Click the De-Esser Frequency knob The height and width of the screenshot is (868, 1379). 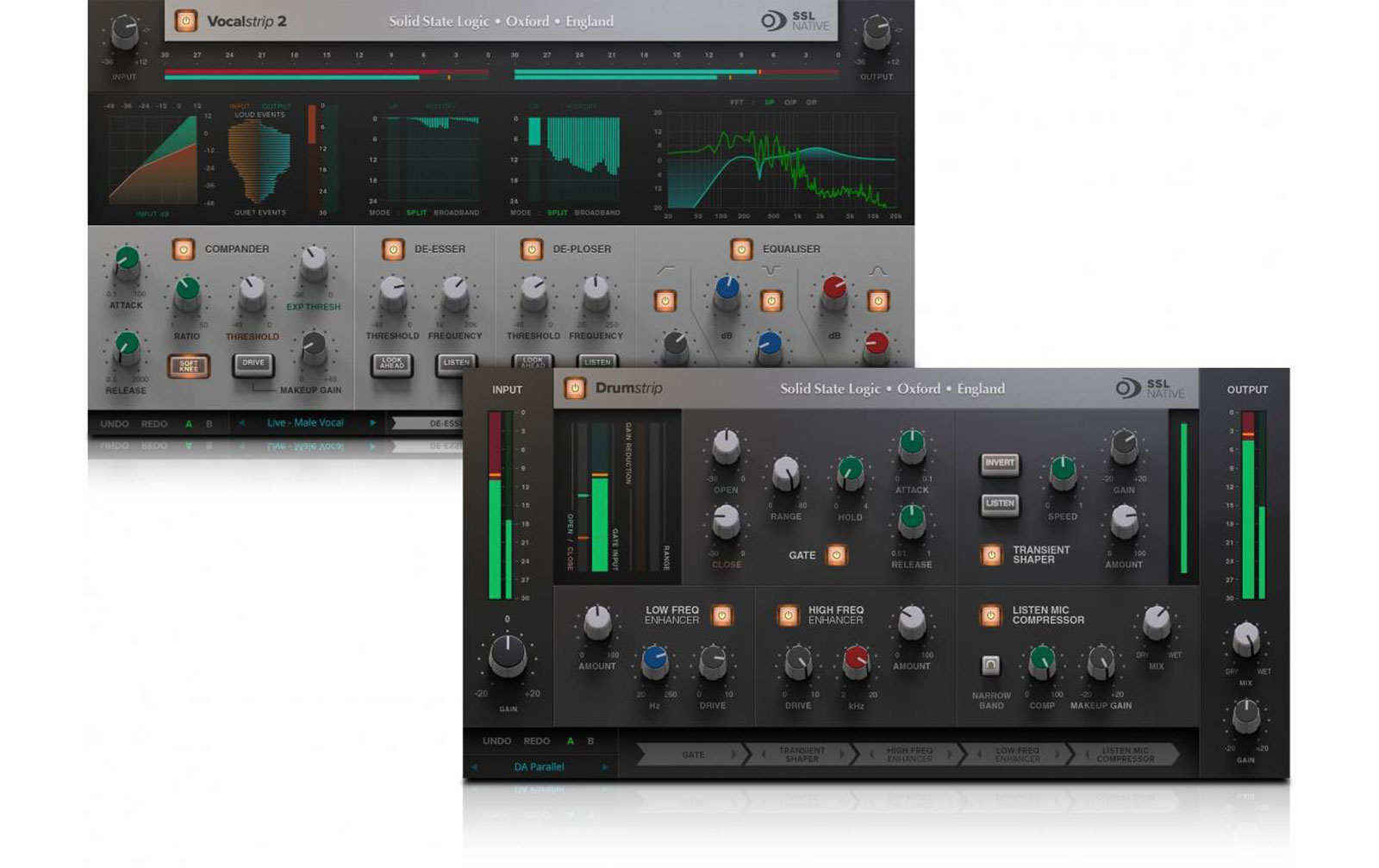pos(455,293)
